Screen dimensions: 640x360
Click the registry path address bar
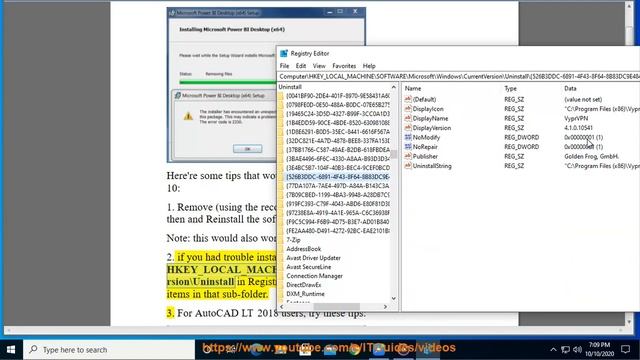pos(459,76)
